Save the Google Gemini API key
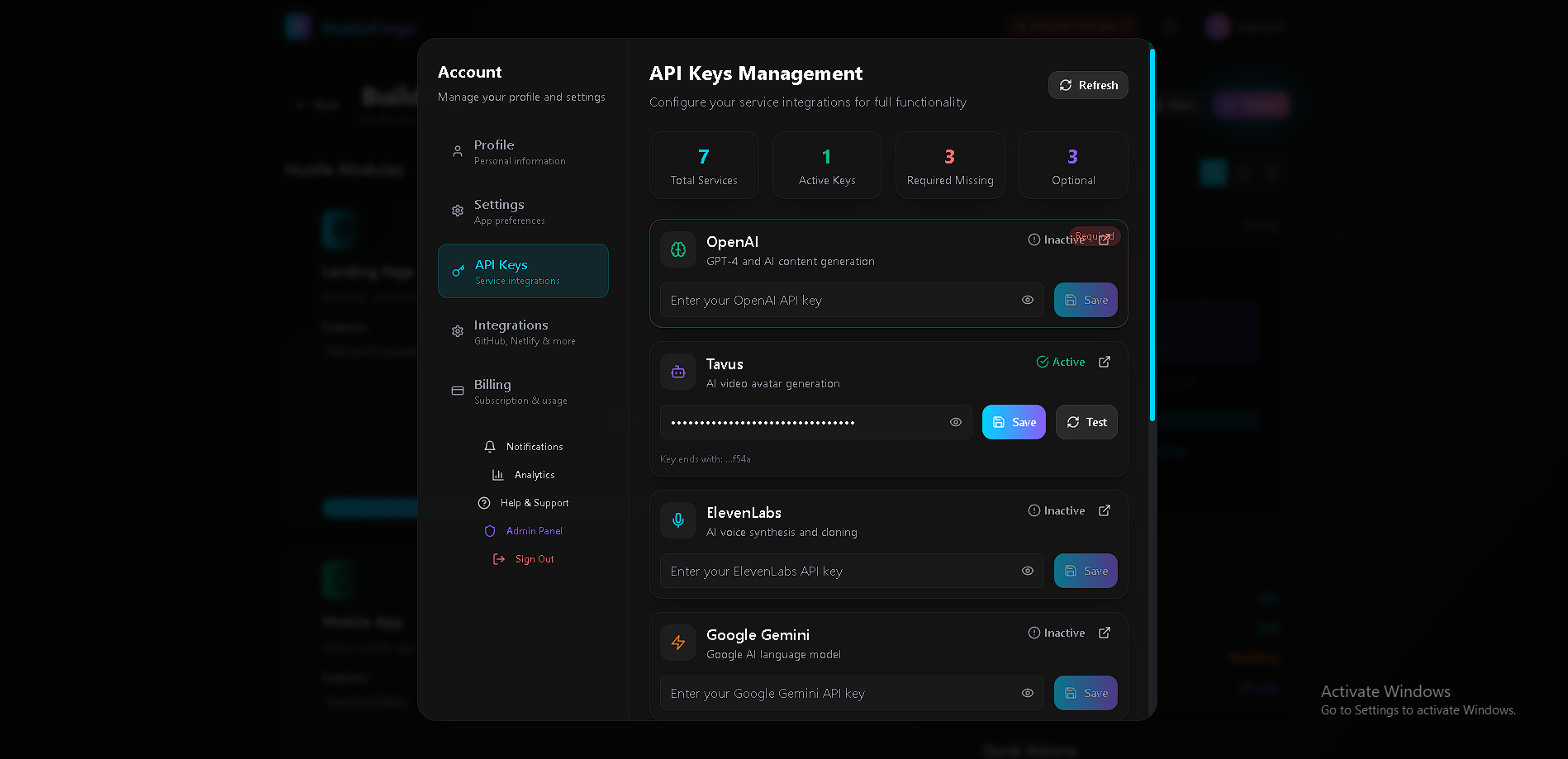 pyautogui.click(x=1086, y=693)
